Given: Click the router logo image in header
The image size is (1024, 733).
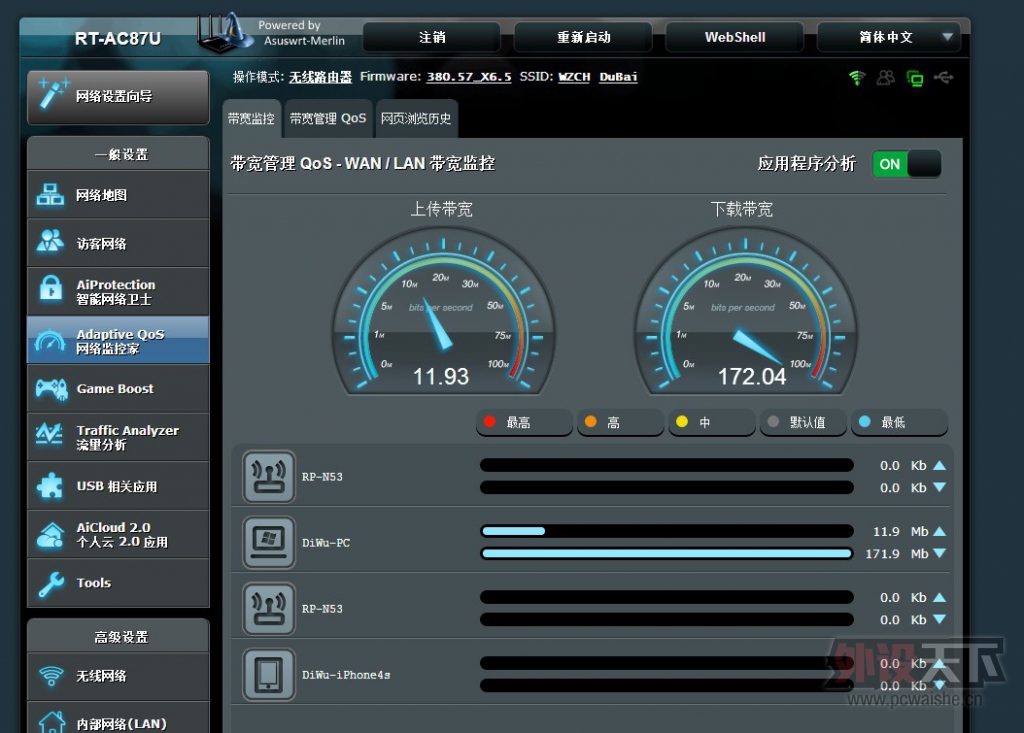Looking at the screenshot, I should click(226, 33).
